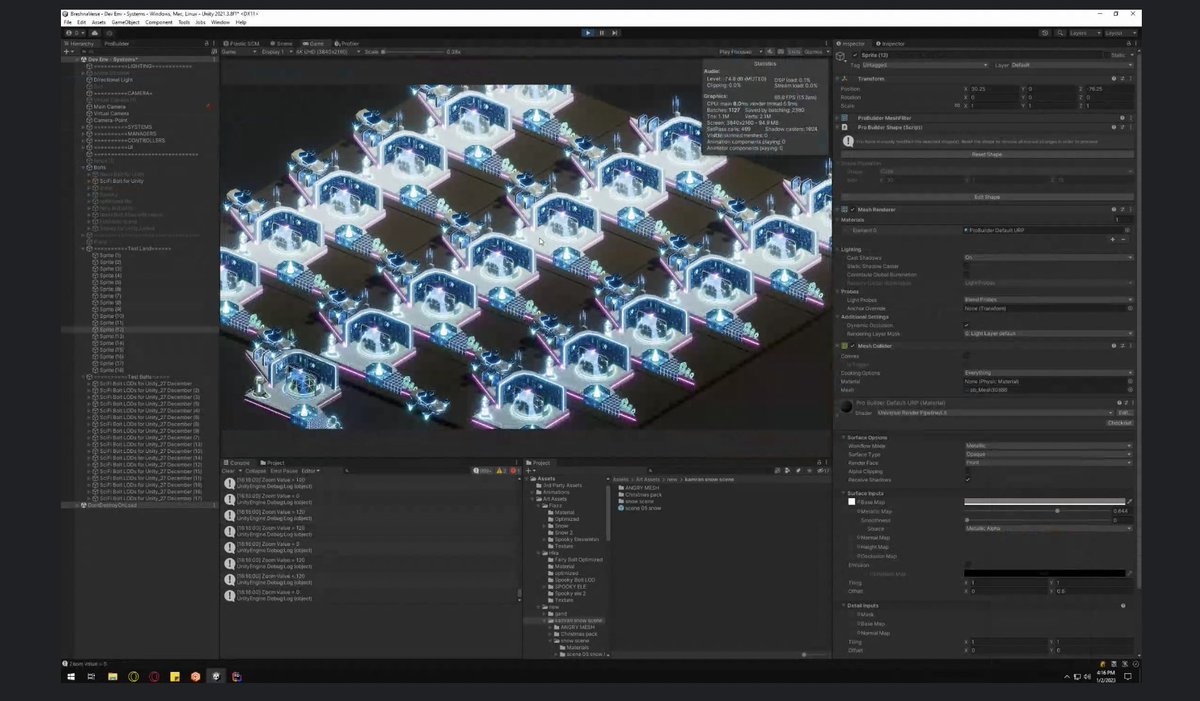Switch to the ProBuilder tab beside Hierarchy

pos(116,44)
